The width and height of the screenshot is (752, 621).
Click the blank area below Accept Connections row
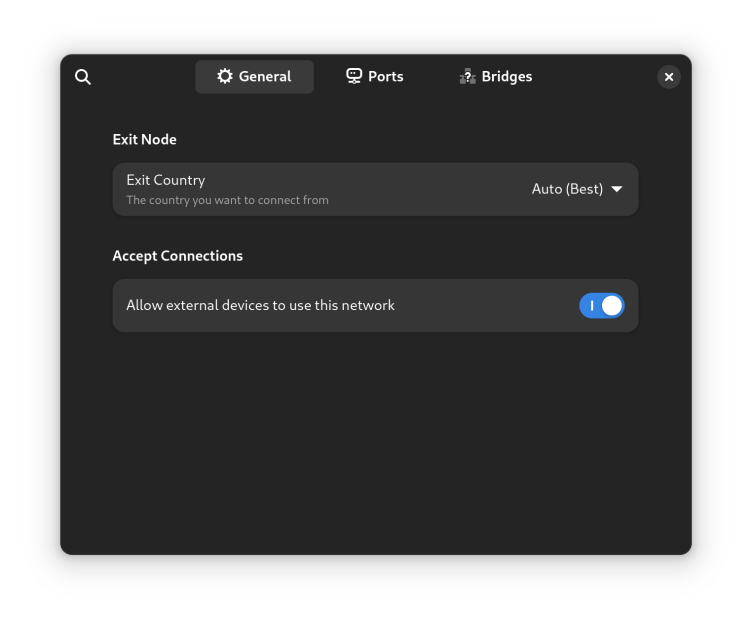point(375,440)
